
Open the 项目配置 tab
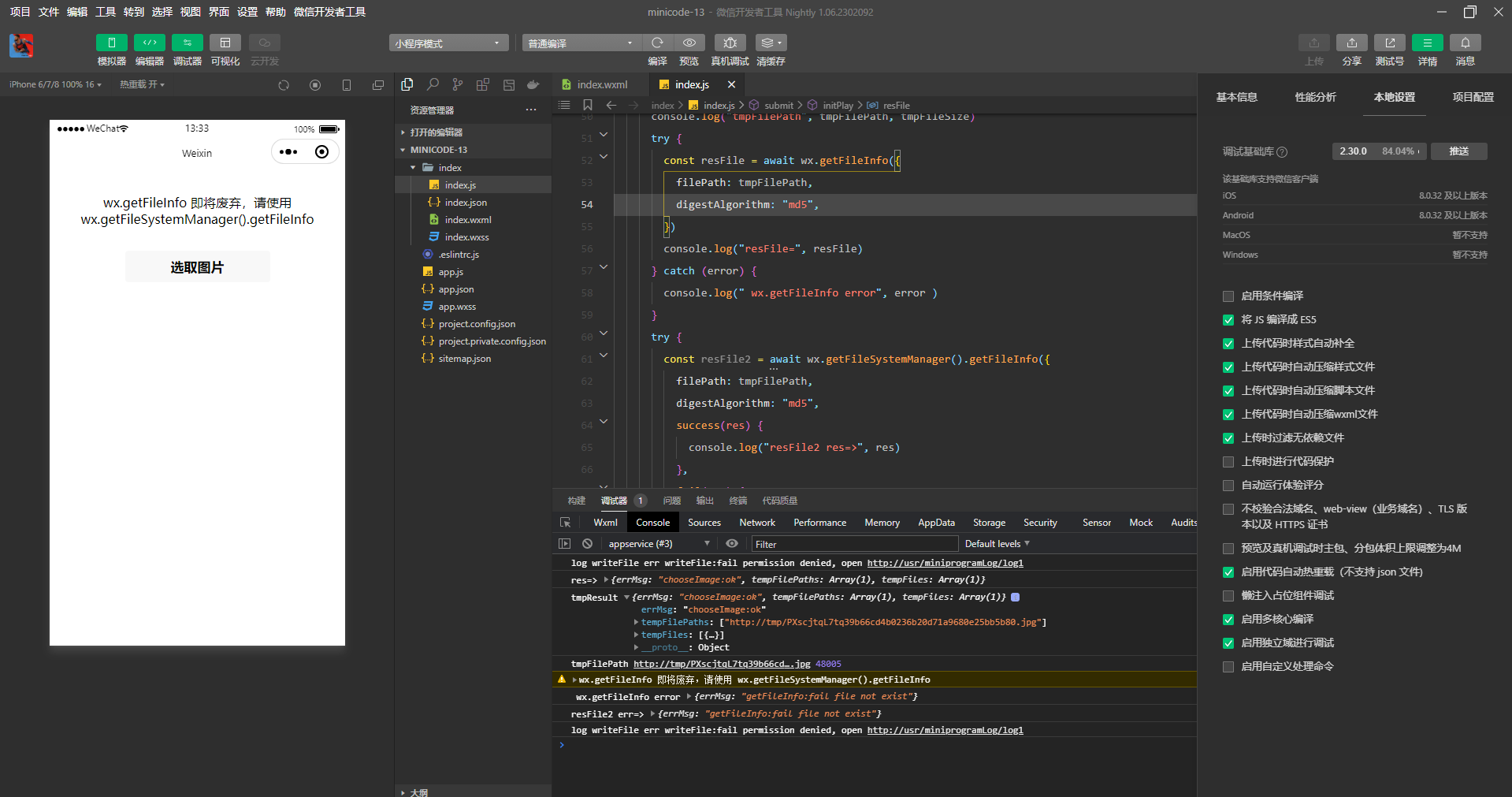click(x=1473, y=97)
